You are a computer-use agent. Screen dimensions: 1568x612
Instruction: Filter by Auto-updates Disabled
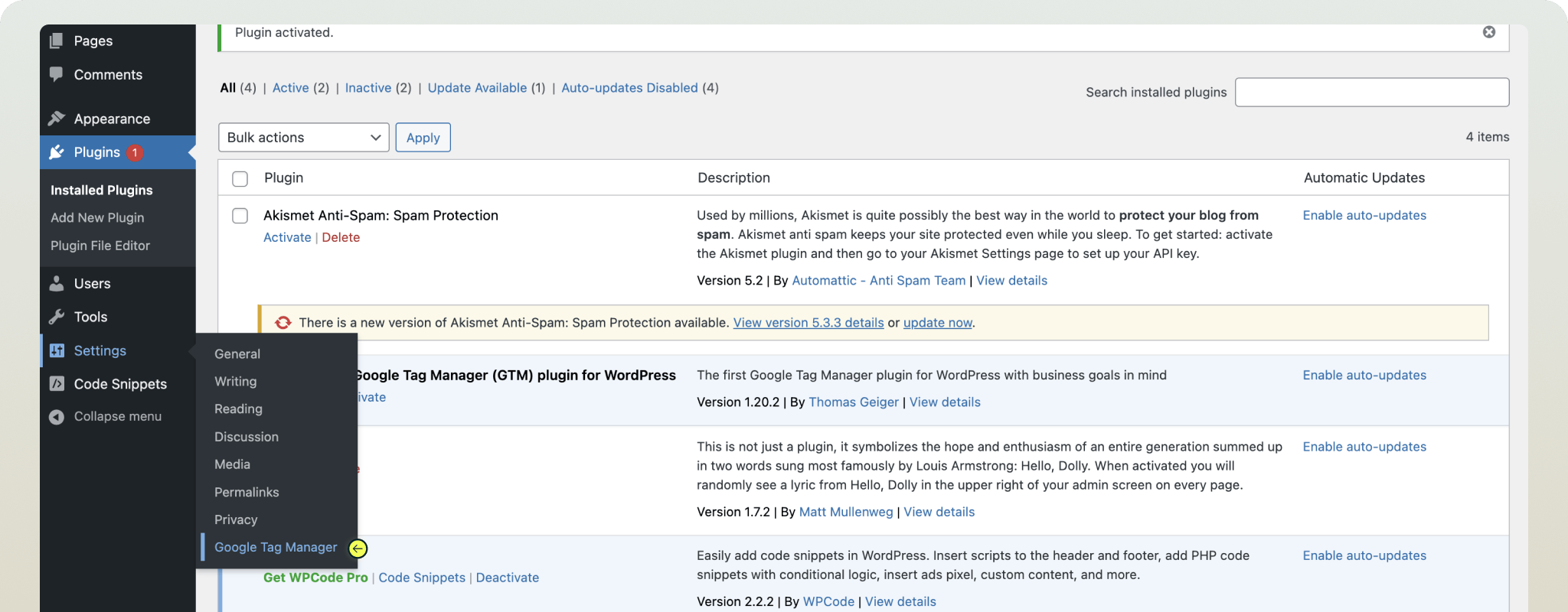(630, 88)
